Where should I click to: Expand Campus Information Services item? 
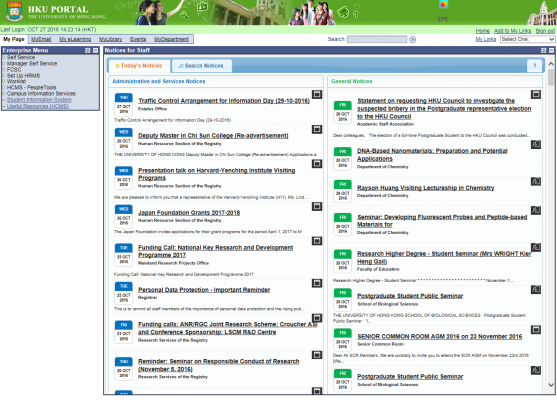tap(41, 93)
